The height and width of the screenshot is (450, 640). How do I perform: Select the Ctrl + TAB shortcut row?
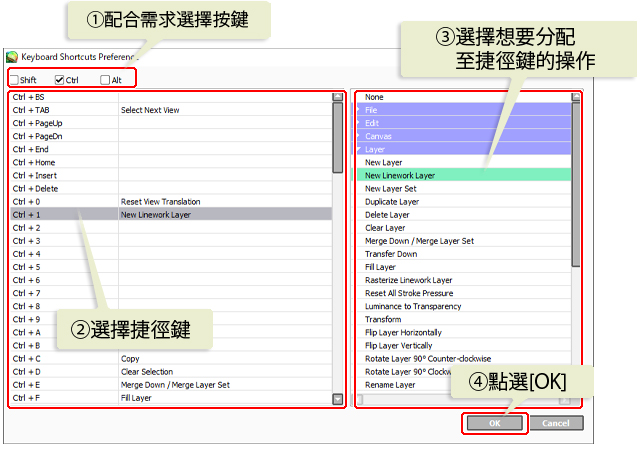(170, 110)
